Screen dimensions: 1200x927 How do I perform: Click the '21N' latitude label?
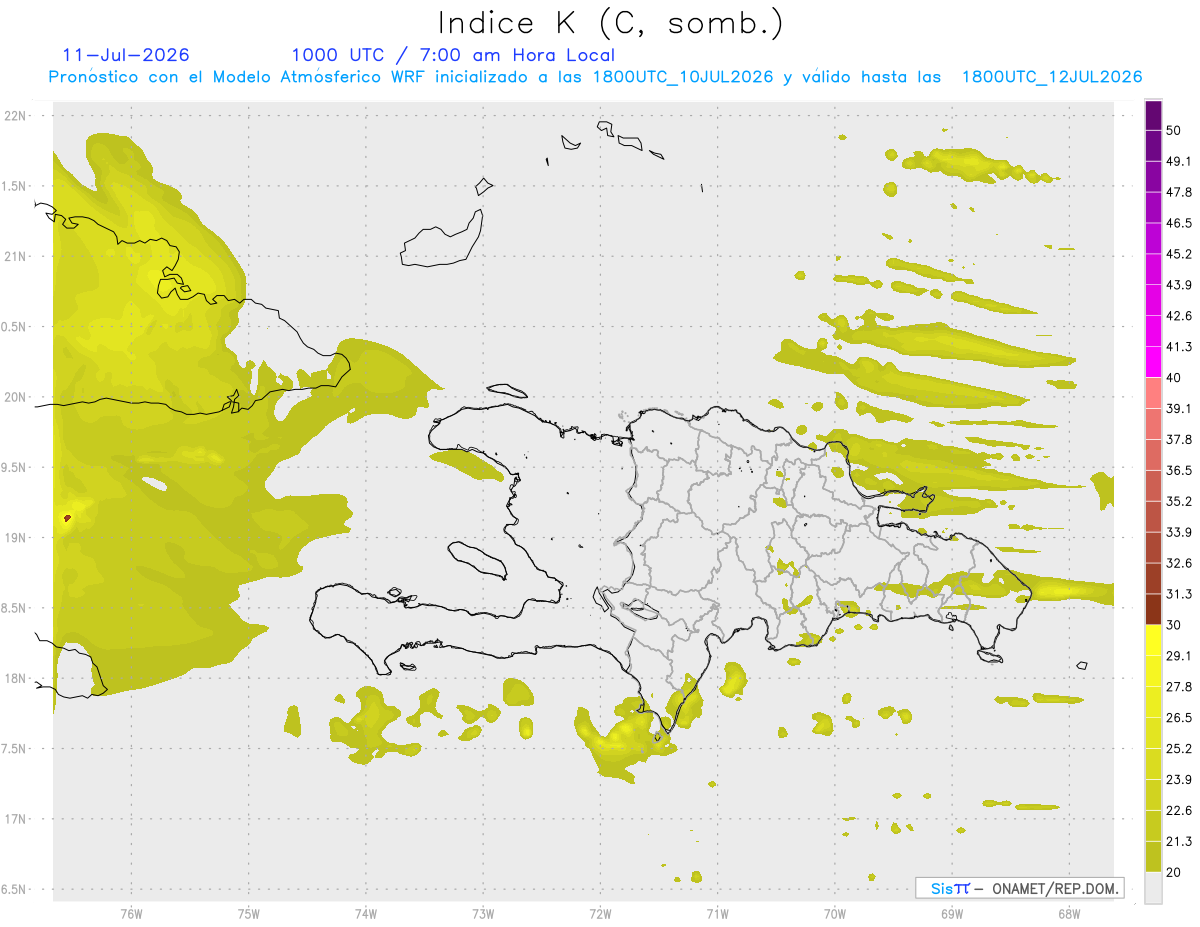pyautogui.click(x=15, y=257)
